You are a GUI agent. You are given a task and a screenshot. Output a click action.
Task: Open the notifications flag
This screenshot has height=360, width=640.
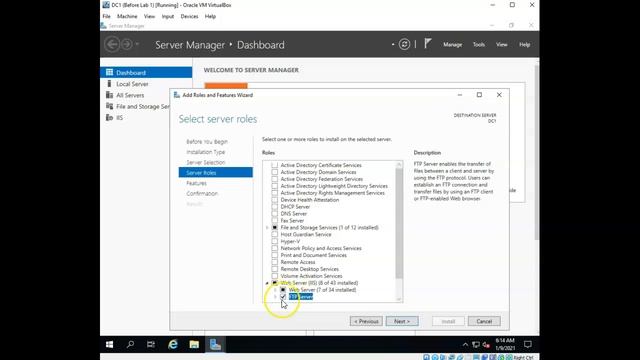pyautogui.click(x=427, y=44)
